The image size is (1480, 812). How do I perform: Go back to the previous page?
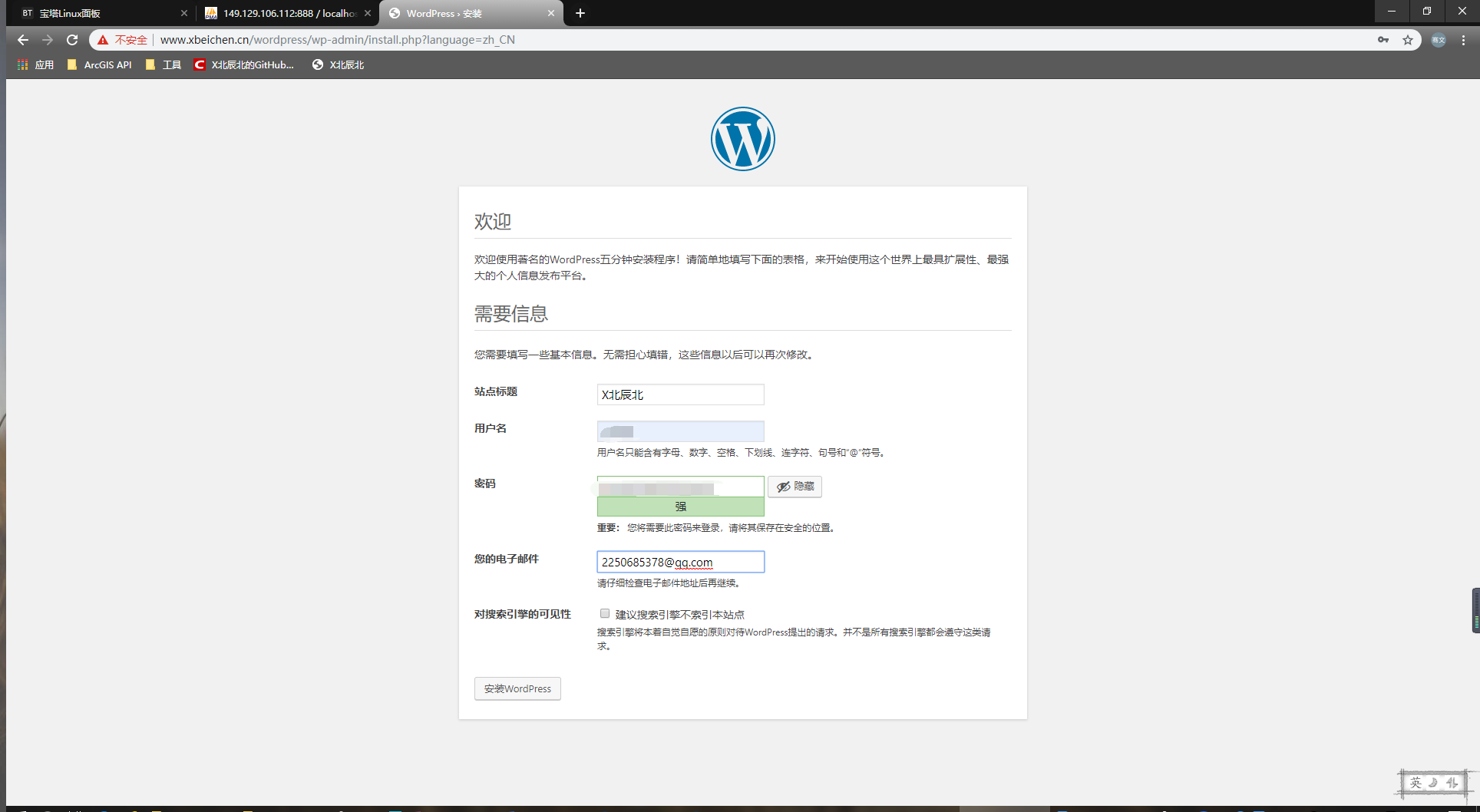(x=23, y=40)
